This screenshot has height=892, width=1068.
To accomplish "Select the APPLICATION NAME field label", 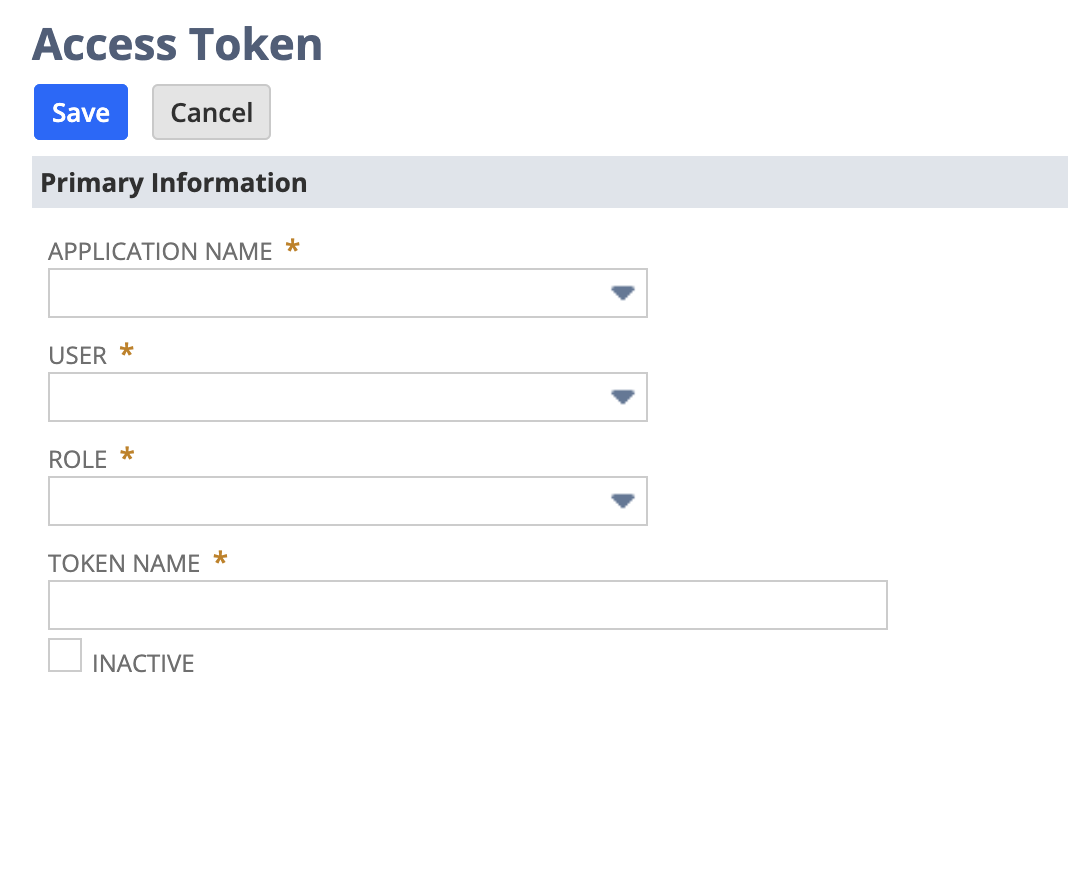I will [160, 252].
